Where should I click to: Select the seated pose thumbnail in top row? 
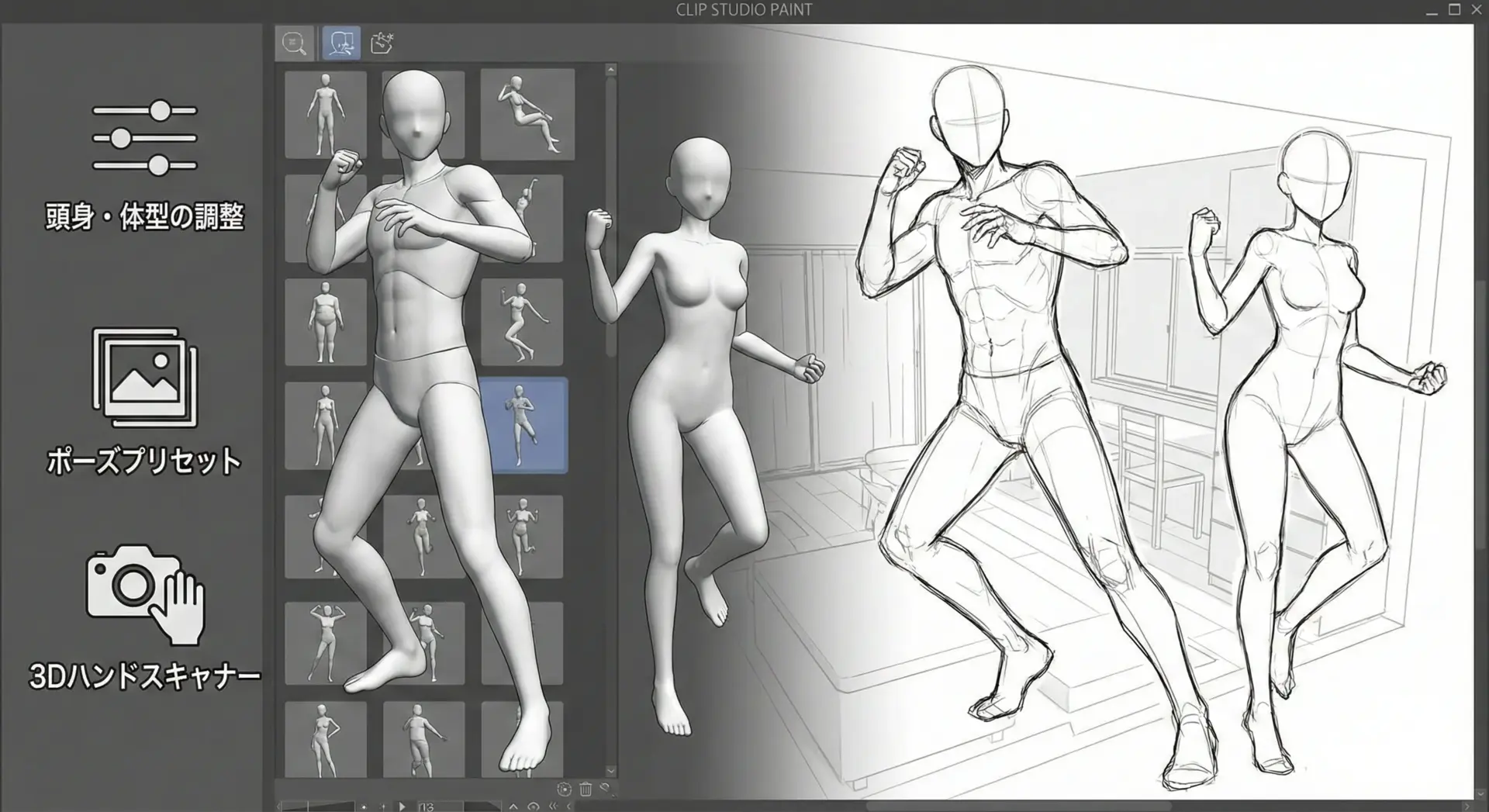527,114
